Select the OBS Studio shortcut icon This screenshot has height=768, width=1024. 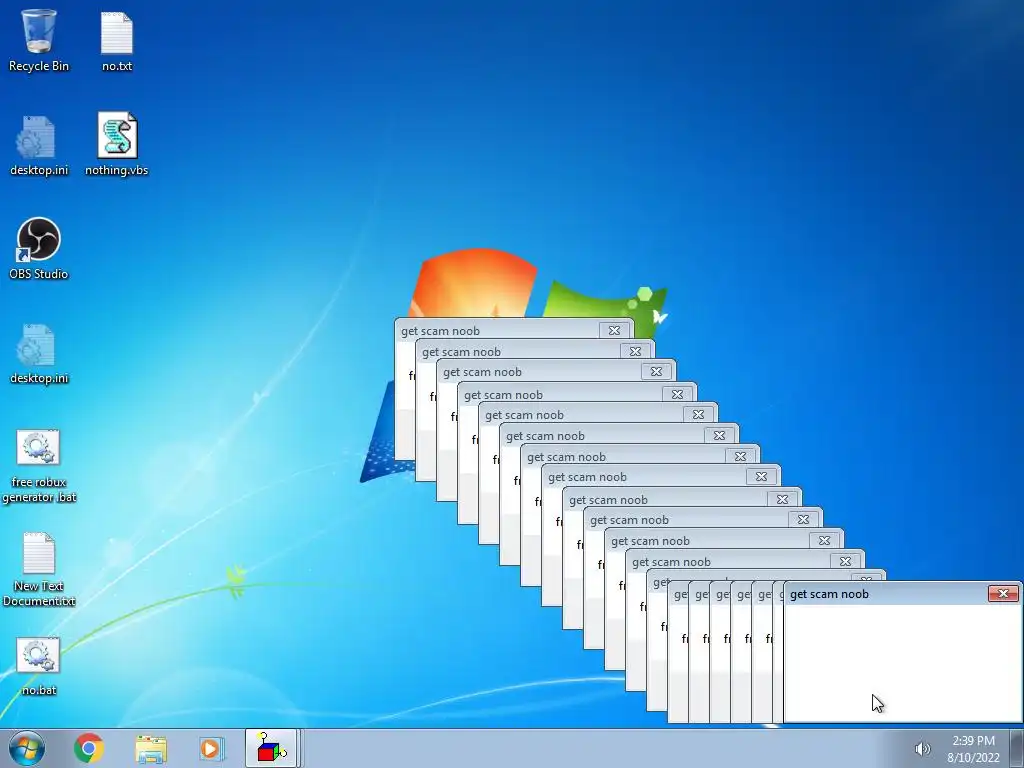(x=39, y=249)
